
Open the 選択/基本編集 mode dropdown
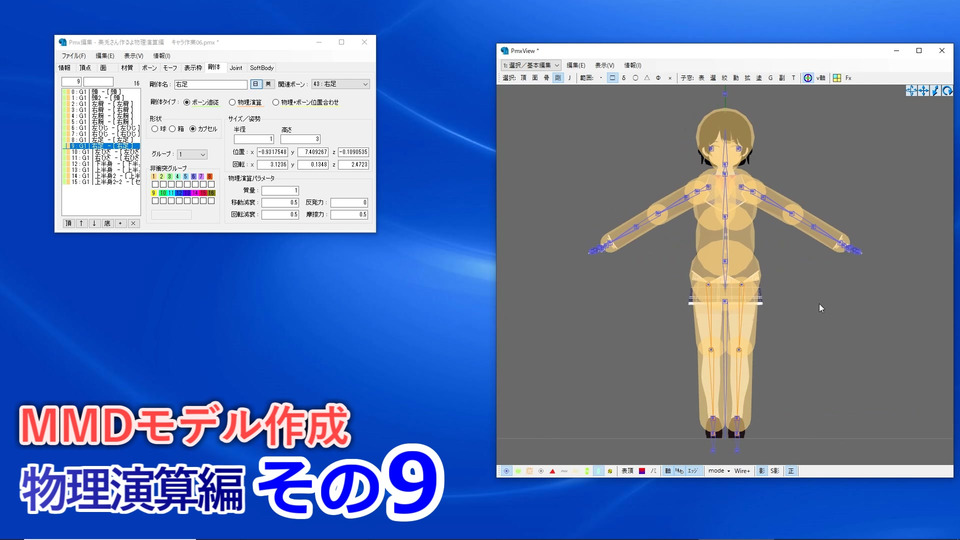point(531,64)
